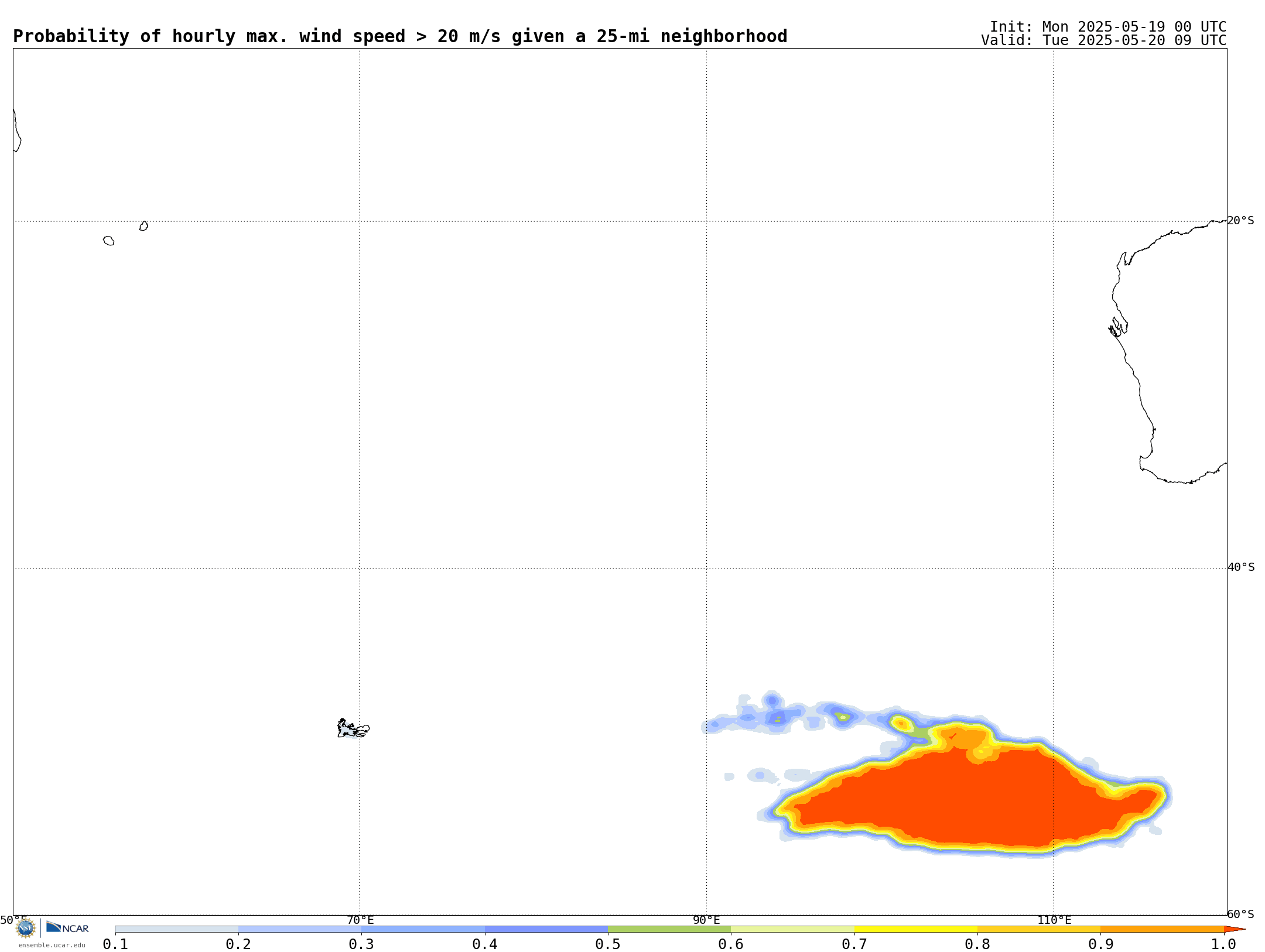Click the 0.7 colorbar tick label
Image resolution: width=1265 pixels, height=952 pixels.
click(854, 944)
